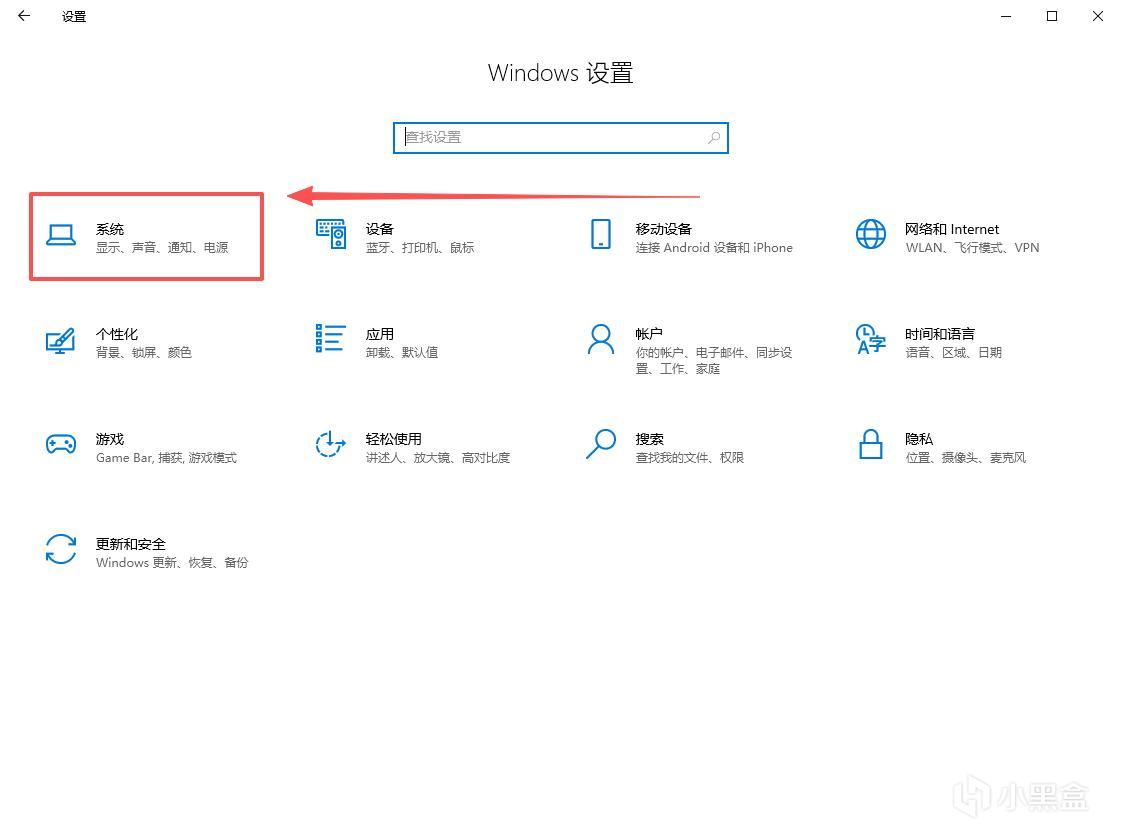Close the 设置 window

(1097, 16)
